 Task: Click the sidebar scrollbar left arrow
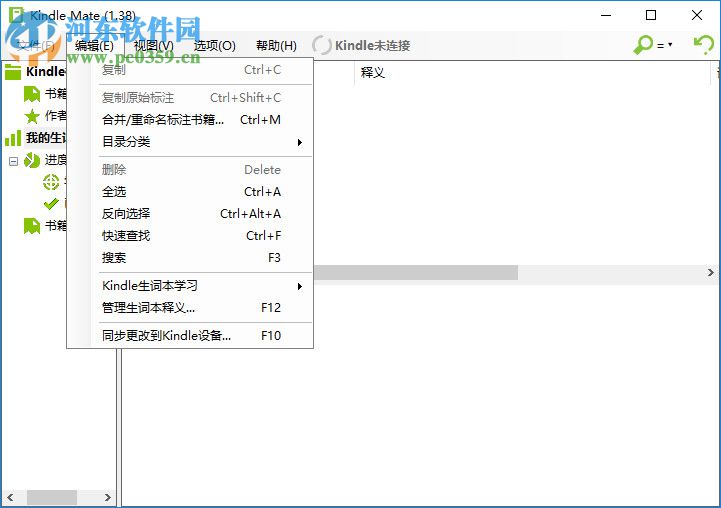click(10, 497)
